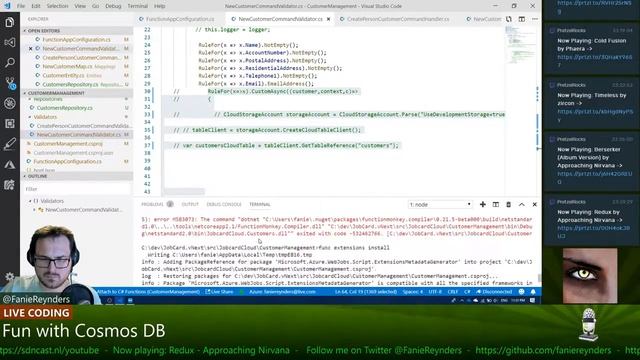Viewport: 640px width, 360px height.
Task: Open the Manage gear in activity bar
Action: 9,276
